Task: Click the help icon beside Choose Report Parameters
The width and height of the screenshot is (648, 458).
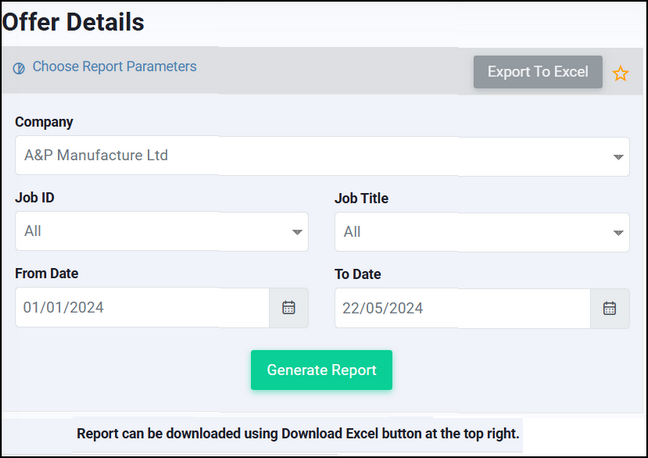Action: (x=19, y=68)
